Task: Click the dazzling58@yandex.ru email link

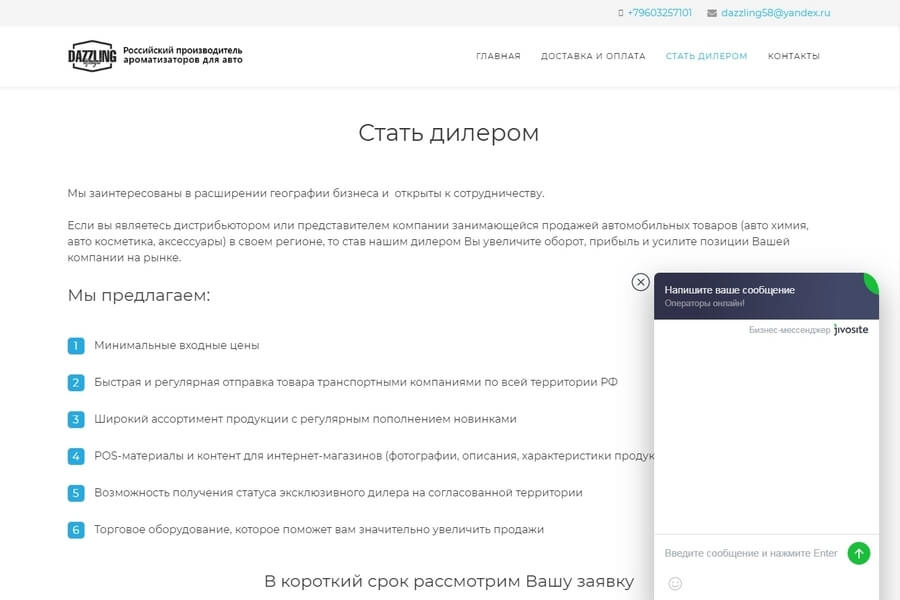Action: click(x=775, y=13)
